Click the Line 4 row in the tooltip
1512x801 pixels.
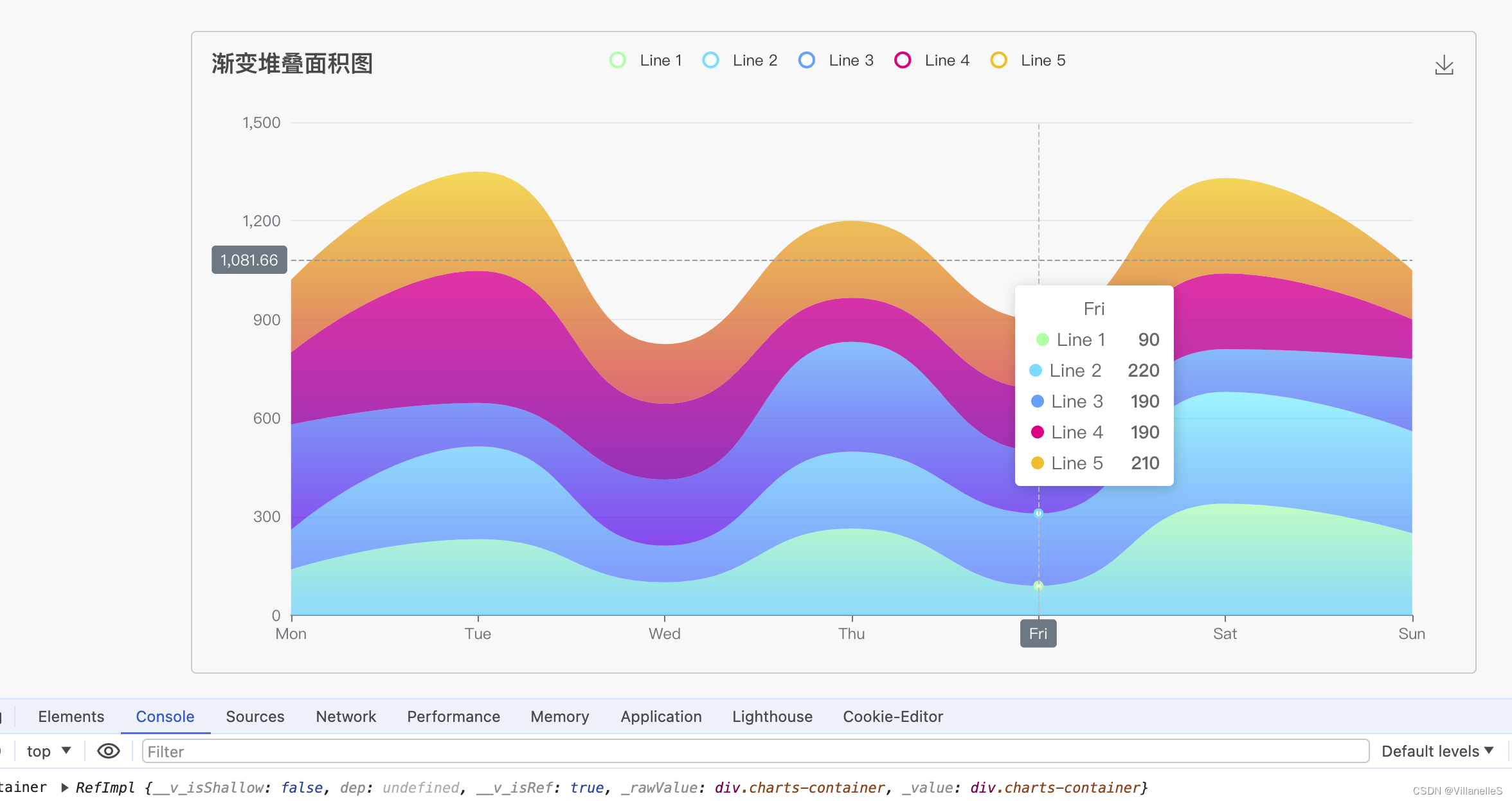(x=1095, y=432)
